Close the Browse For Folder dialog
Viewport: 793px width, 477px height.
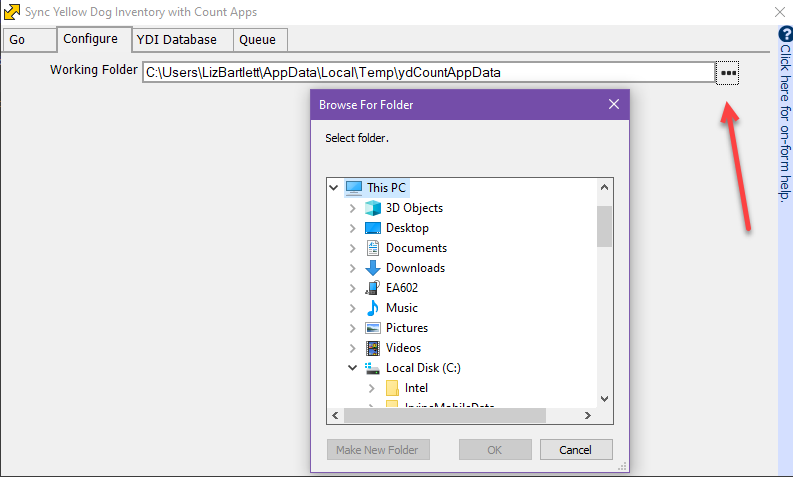click(x=613, y=105)
